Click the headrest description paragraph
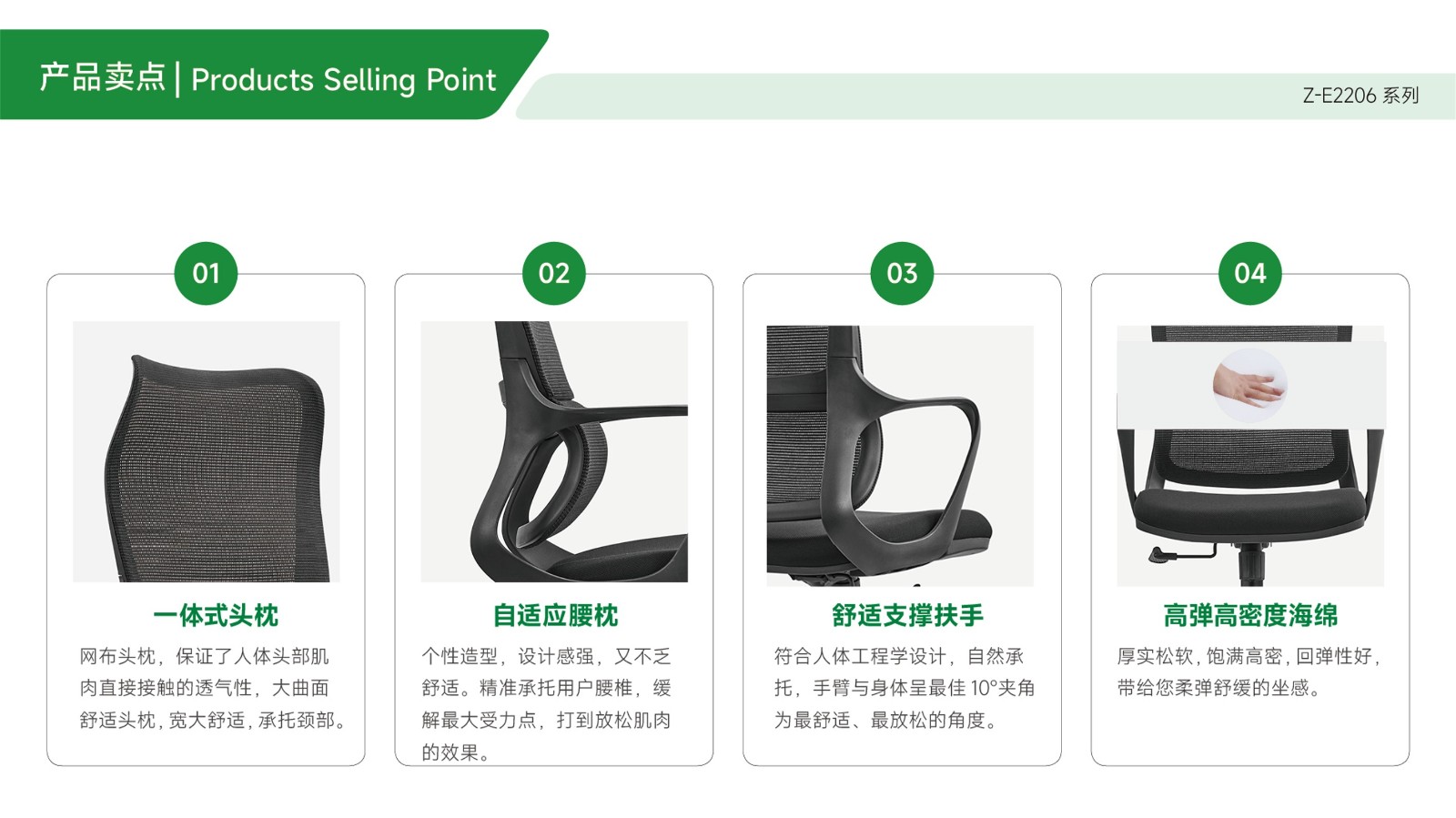This screenshot has height=818, width=1456. pyautogui.click(x=212, y=688)
